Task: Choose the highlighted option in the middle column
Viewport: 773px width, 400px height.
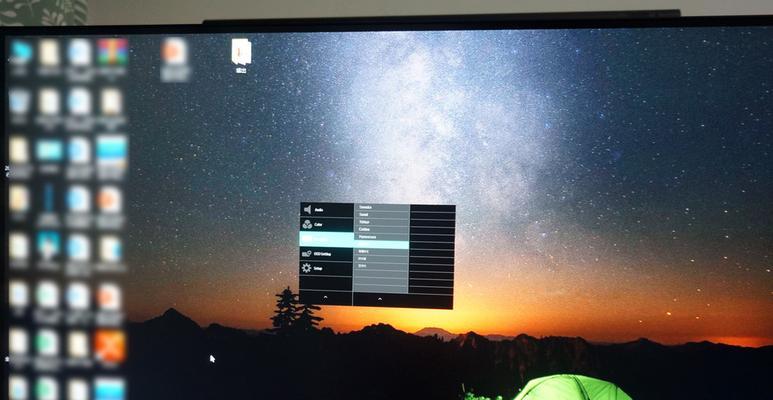Action: 382,244
